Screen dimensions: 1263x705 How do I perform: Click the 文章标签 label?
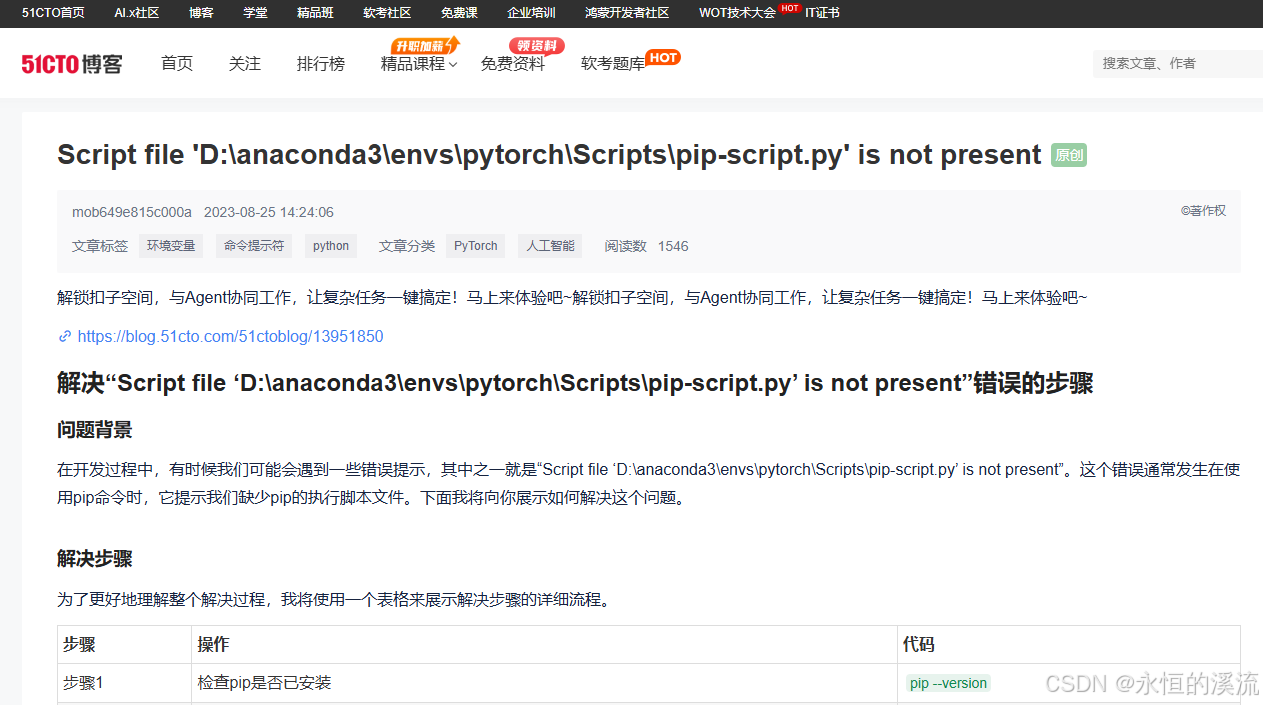100,246
